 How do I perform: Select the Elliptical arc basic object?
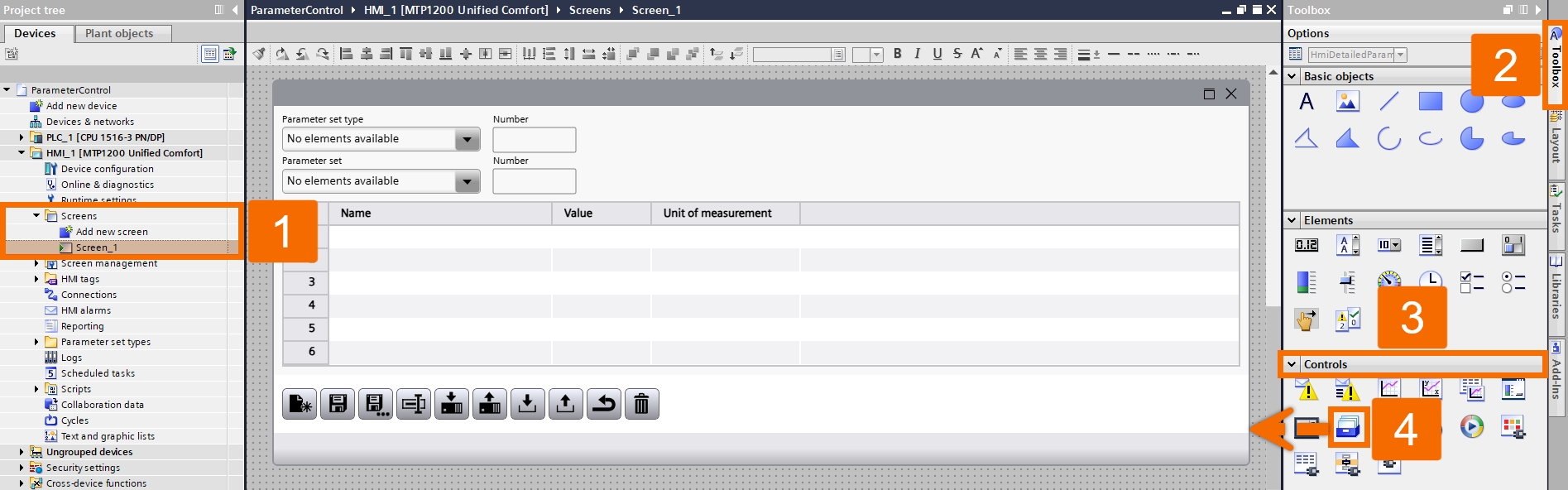1431,138
